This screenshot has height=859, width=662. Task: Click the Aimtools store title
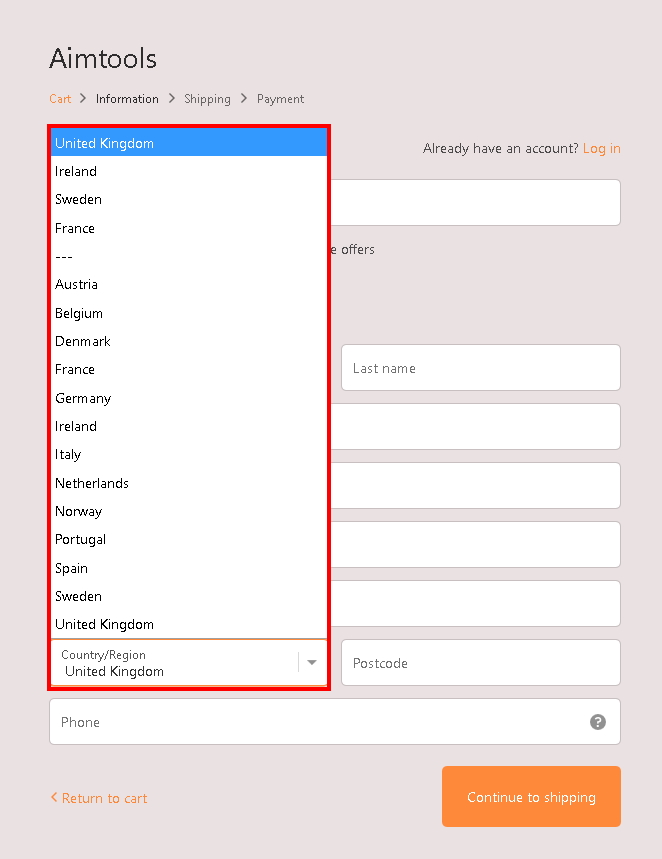click(103, 58)
